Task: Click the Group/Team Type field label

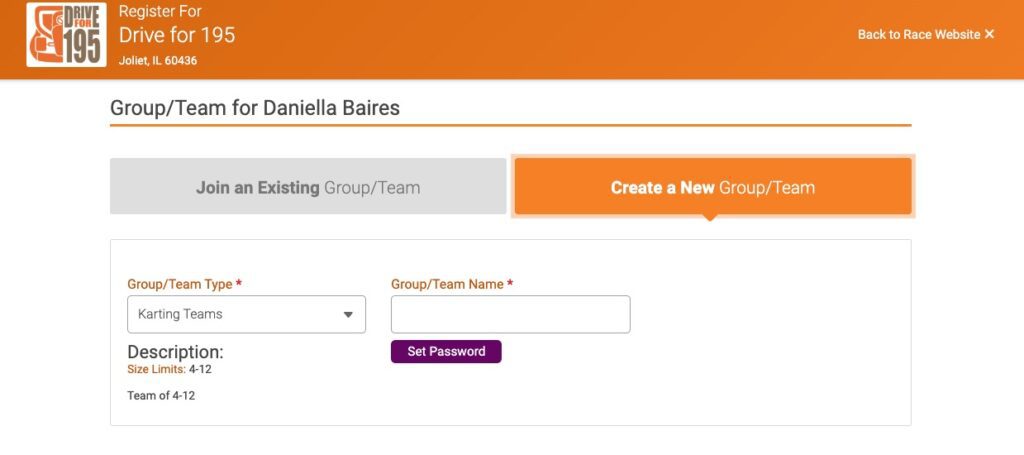Action: pos(179,284)
